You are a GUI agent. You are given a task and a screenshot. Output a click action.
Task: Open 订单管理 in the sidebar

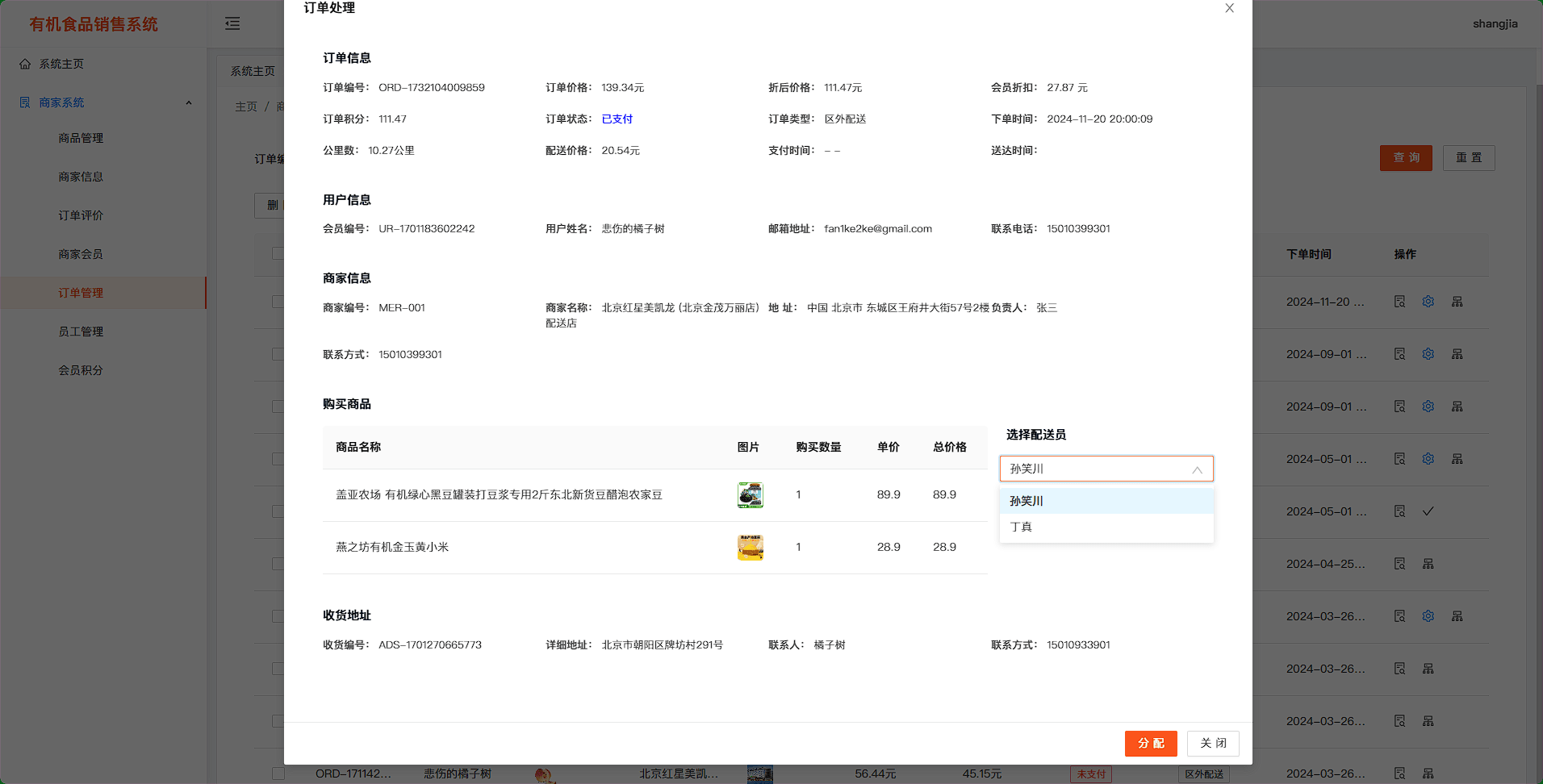tap(103, 293)
